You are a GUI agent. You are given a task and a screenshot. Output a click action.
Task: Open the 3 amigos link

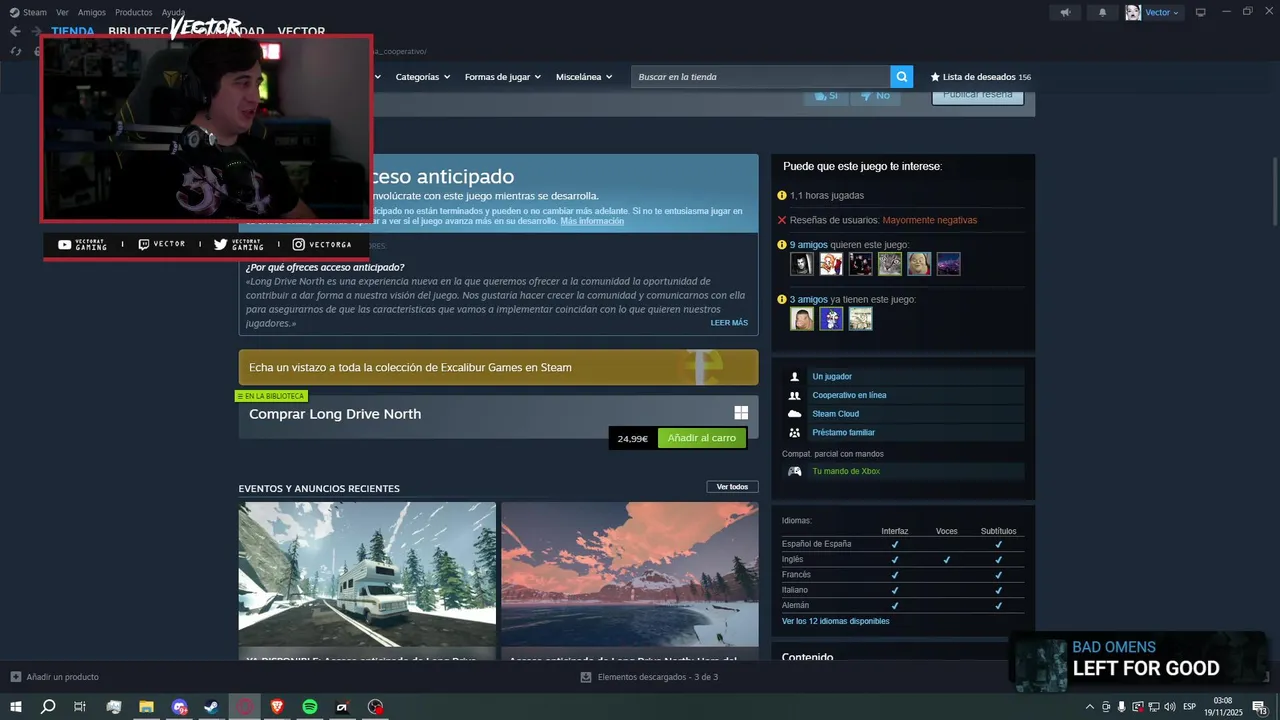pyautogui.click(x=808, y=299)
